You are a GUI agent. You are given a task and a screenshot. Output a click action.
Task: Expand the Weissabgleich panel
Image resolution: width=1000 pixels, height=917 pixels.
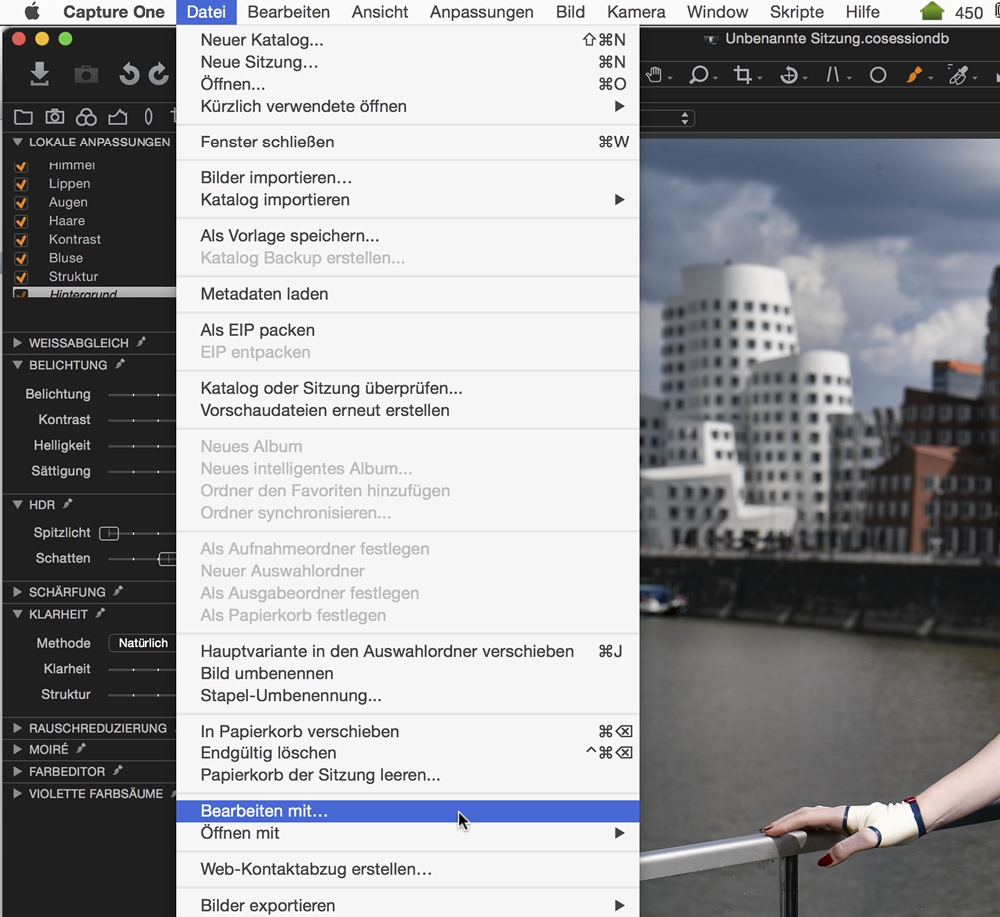(x=18, y=343)
